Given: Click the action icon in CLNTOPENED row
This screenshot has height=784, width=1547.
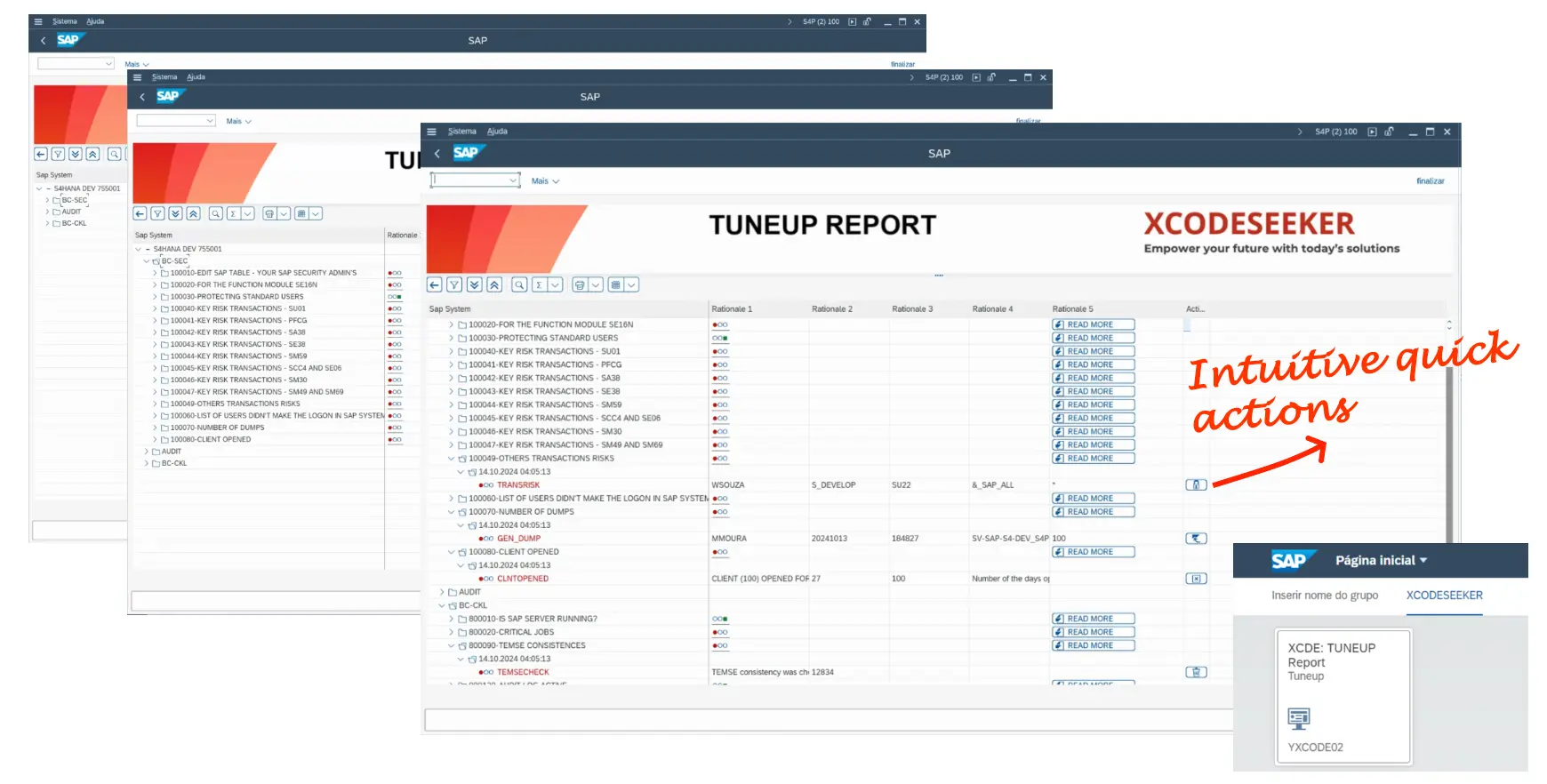Looking at the screenshot, I should pos(1197,579).
